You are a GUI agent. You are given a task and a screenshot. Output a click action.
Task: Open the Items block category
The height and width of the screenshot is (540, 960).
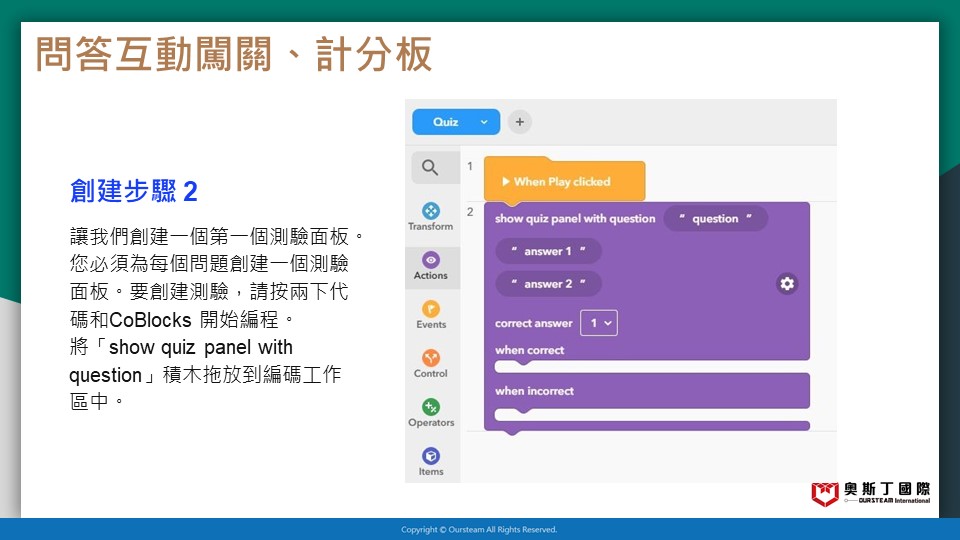point(430,462)
